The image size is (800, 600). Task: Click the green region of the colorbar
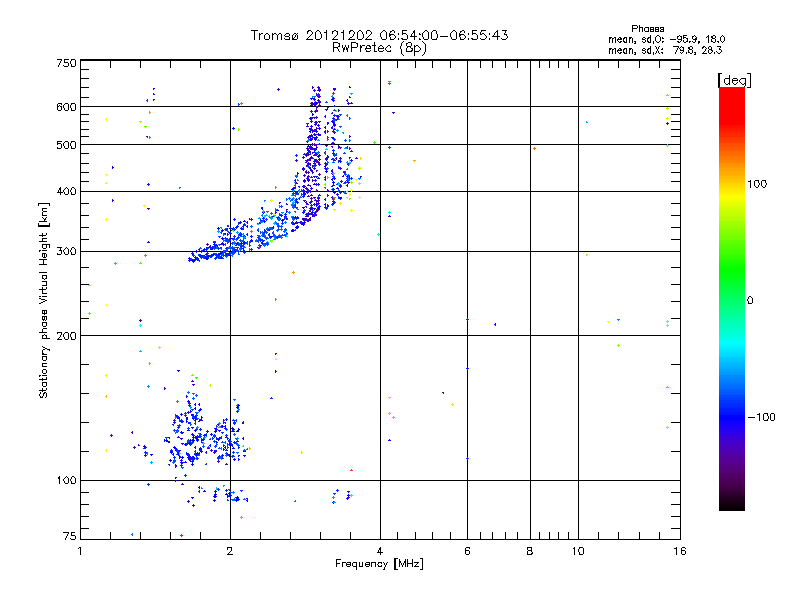(x=732, y=270)
